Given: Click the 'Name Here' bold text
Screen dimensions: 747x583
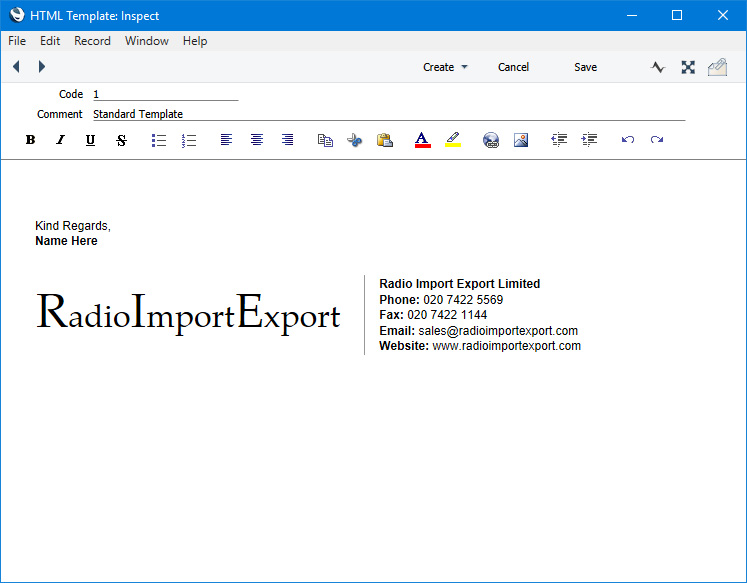Looking at the screenshot, I should (x=66, y=241).
